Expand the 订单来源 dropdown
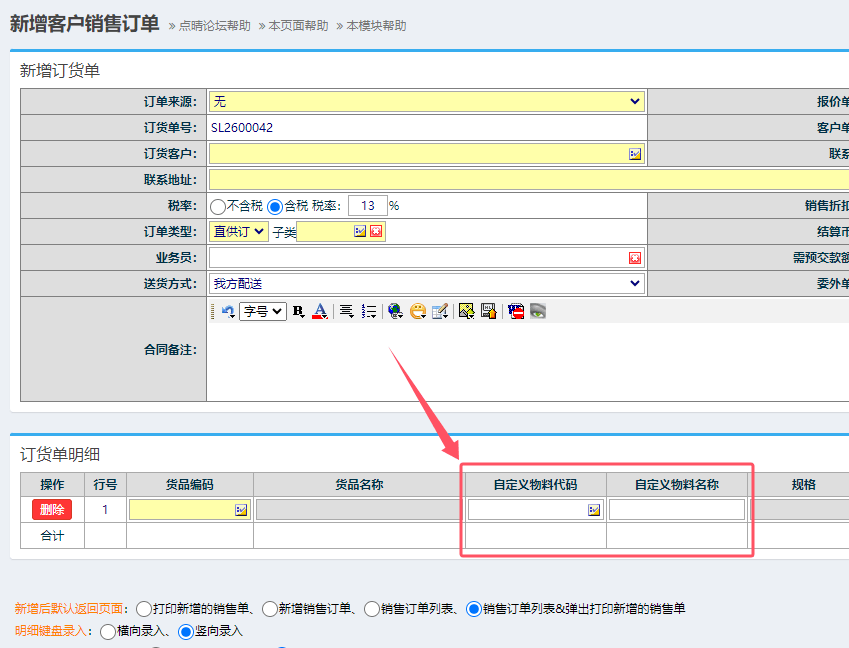 tap(427, 101)
